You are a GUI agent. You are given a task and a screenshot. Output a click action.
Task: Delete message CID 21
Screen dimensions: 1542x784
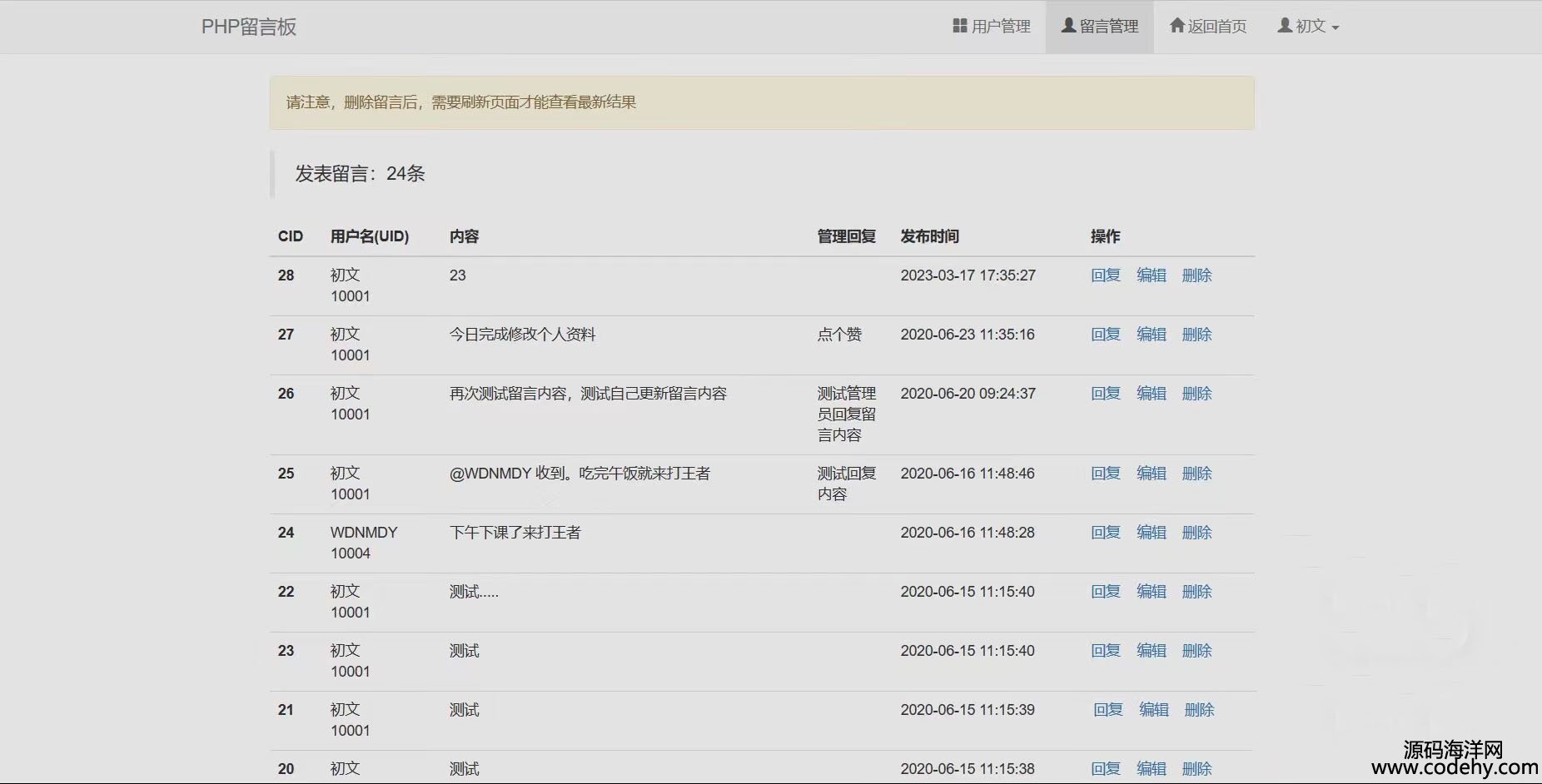tap(1199, 710)
